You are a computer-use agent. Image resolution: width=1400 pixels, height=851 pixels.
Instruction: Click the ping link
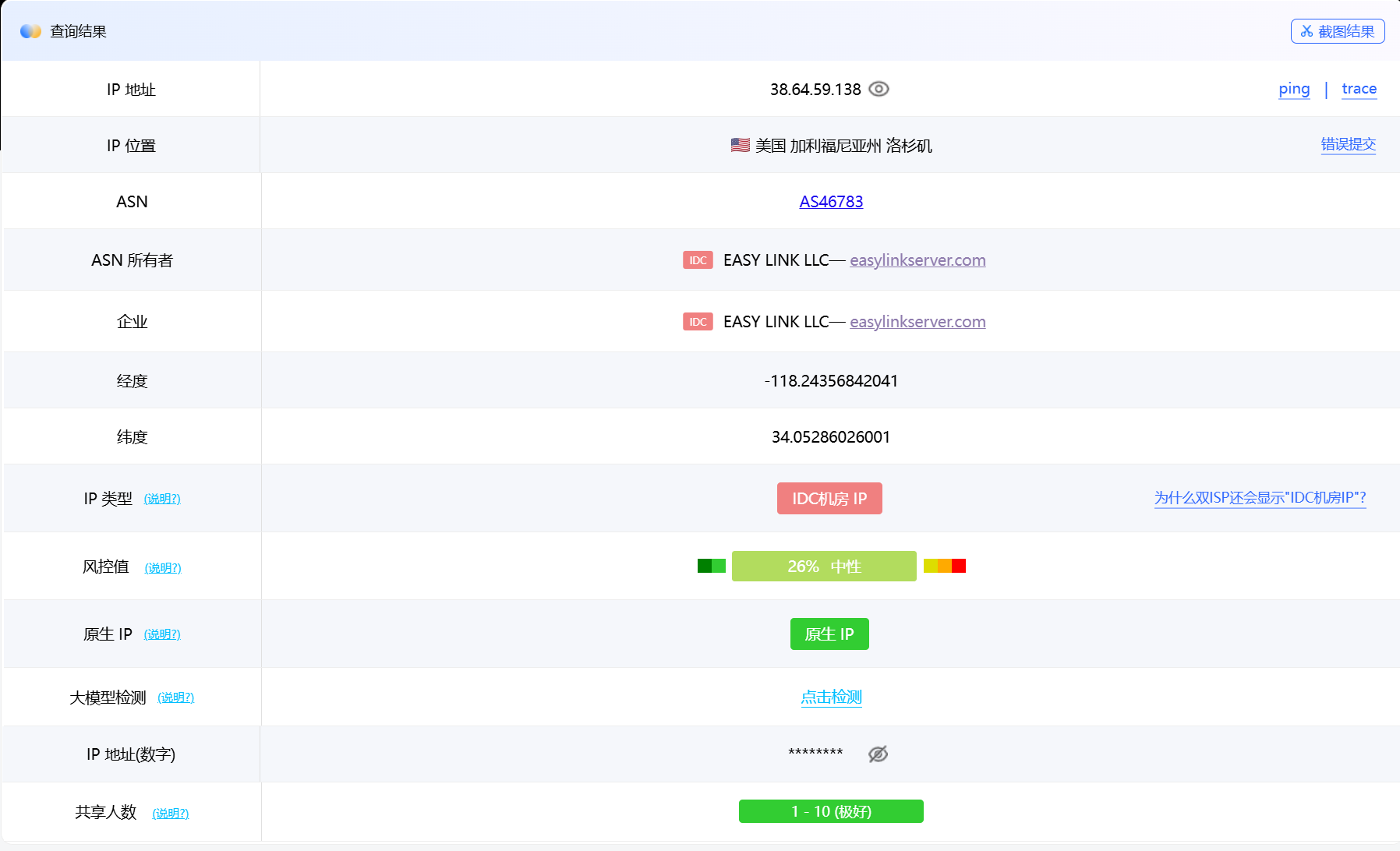[x=1294, y=89]
